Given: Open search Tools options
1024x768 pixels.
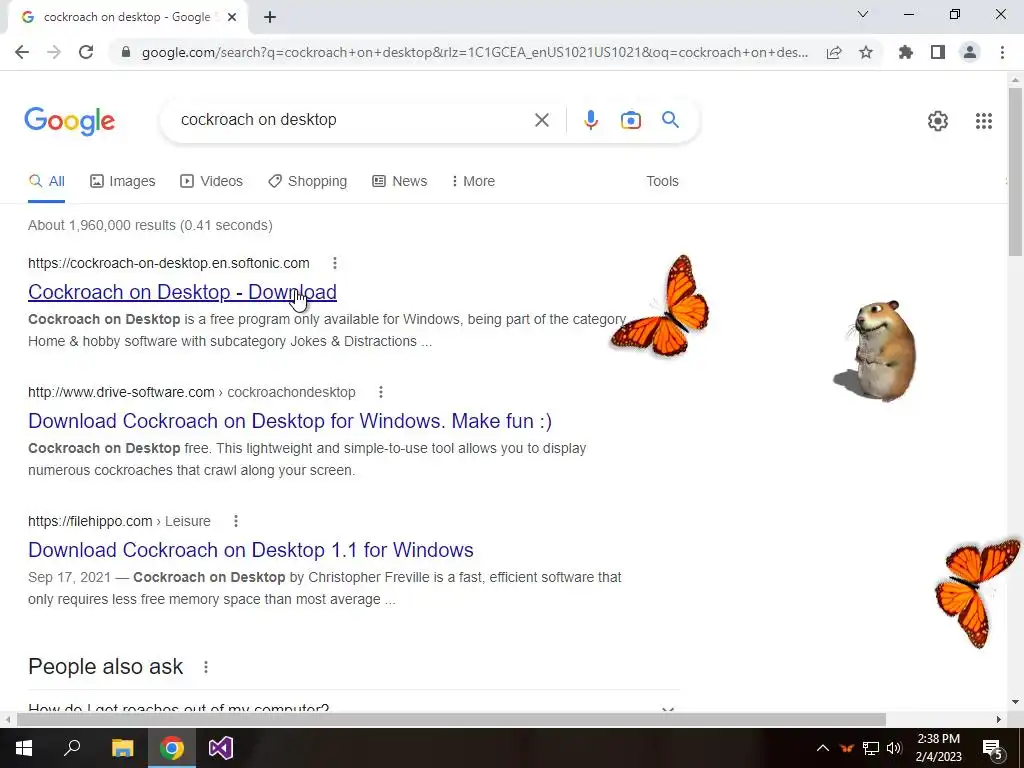Looking at the screenshot, I should coord(662,182).
